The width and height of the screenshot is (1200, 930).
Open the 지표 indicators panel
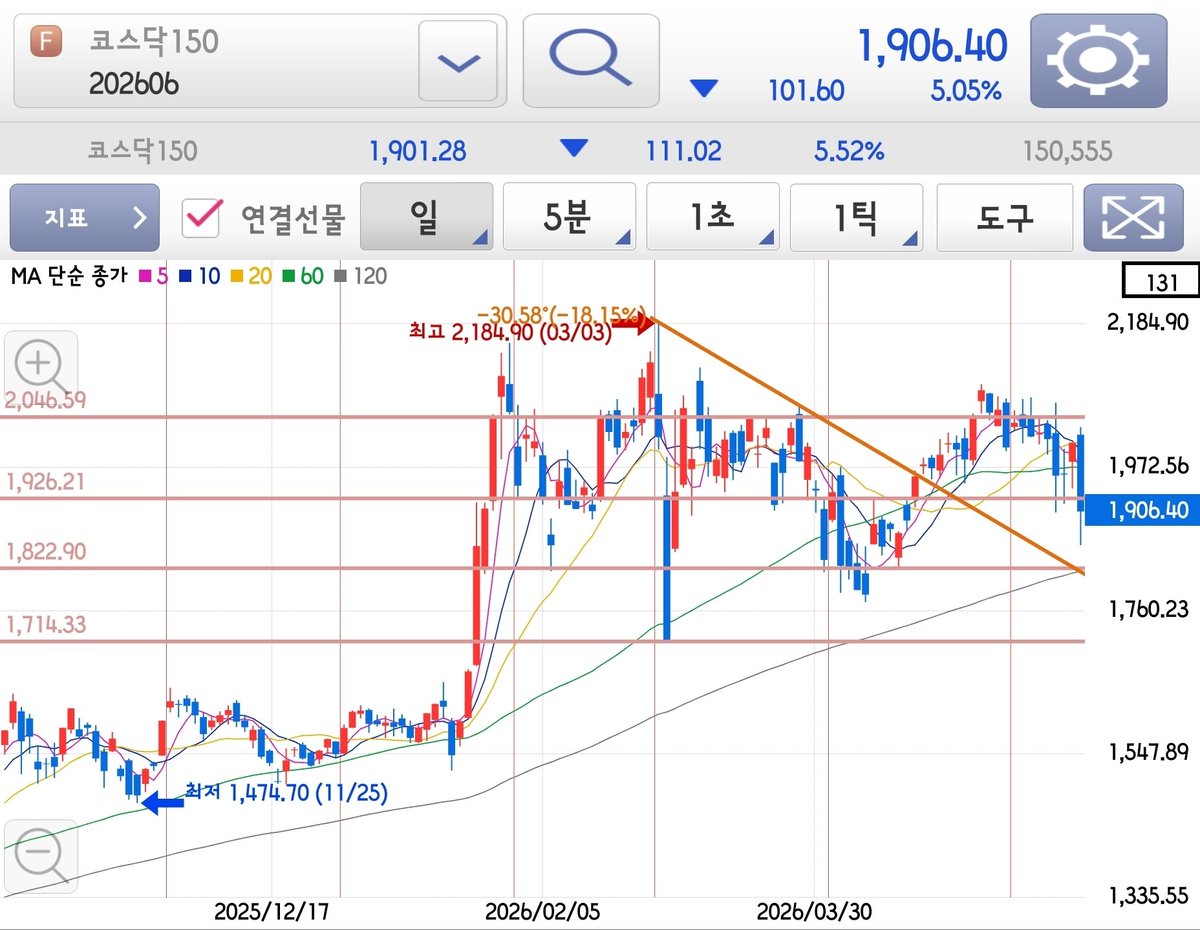point(85,217)
